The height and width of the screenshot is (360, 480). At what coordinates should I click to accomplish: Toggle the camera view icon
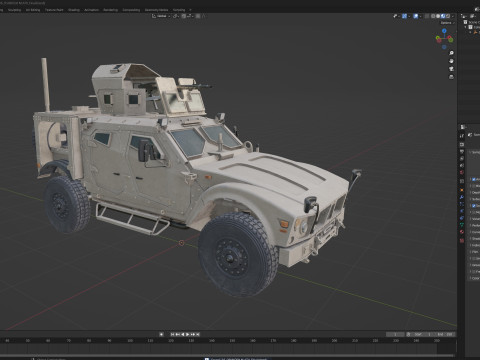[x=451, y=69]
